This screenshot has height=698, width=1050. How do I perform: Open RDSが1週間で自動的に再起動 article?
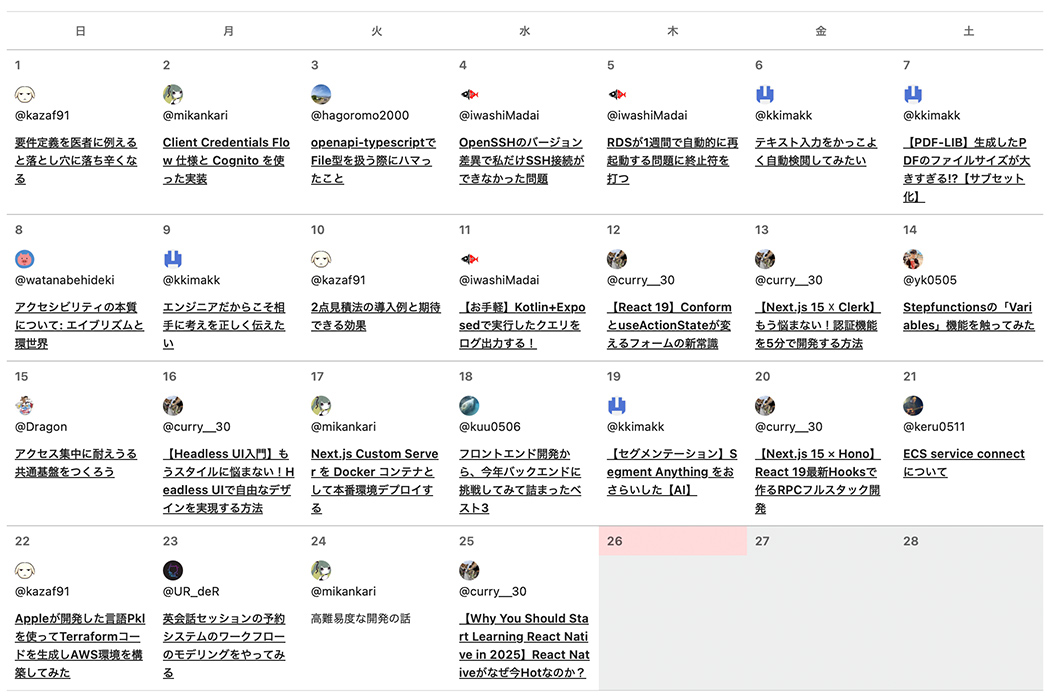(672, 161)
